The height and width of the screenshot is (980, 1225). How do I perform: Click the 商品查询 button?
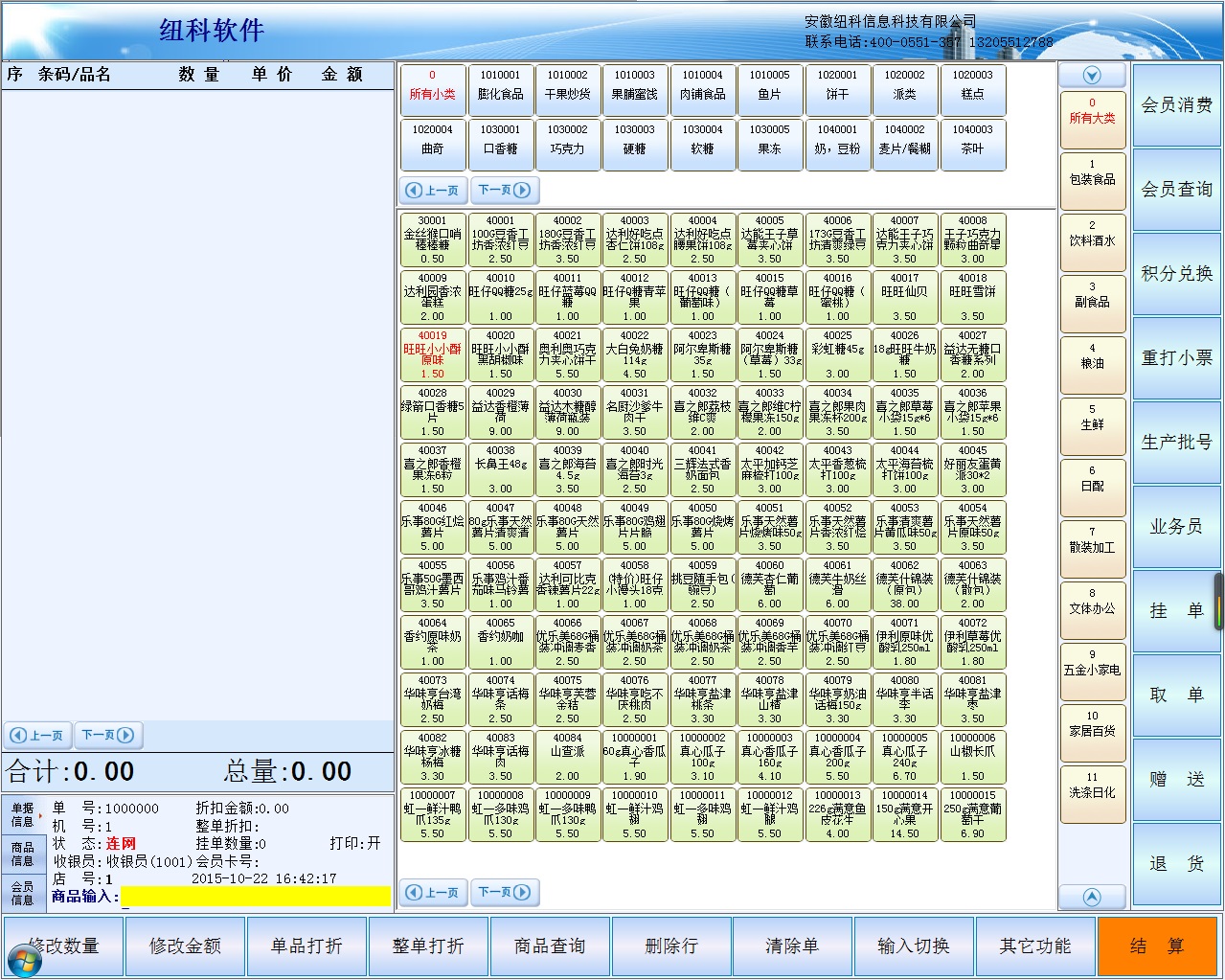[550, 946]
